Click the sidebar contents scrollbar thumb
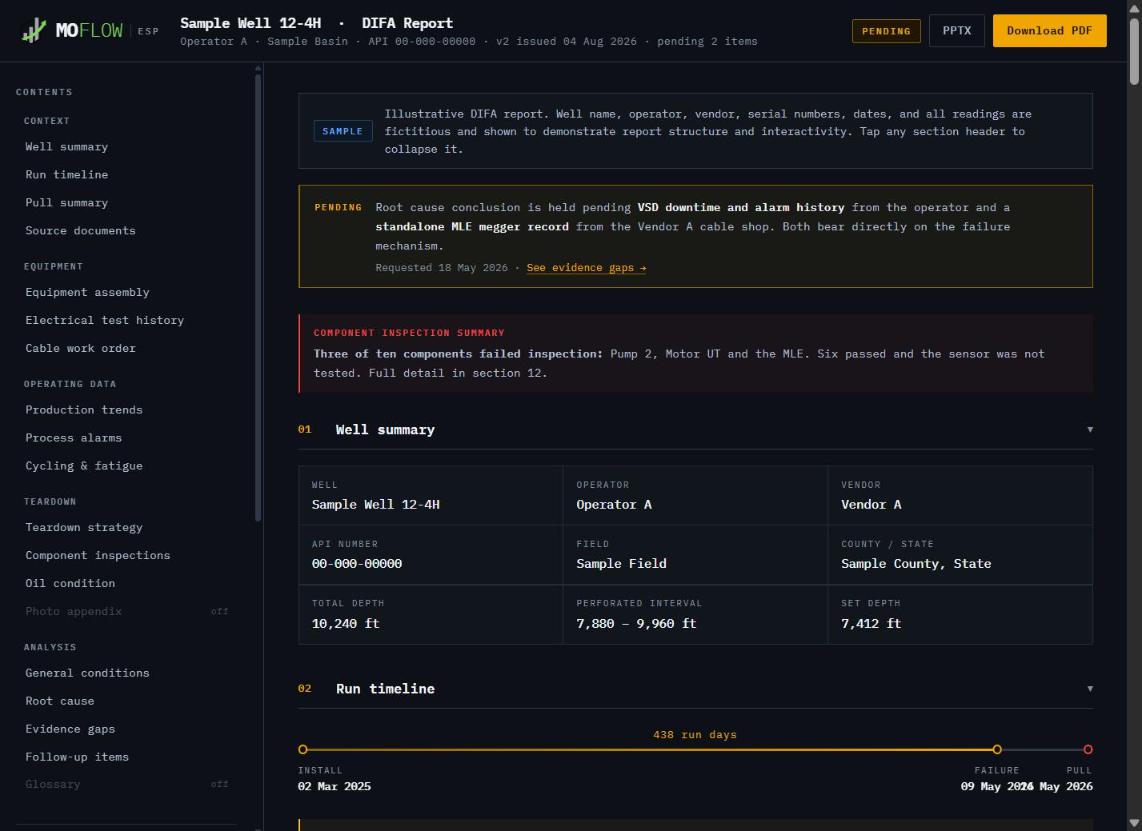1142x831 pixels. coord(258,297)
